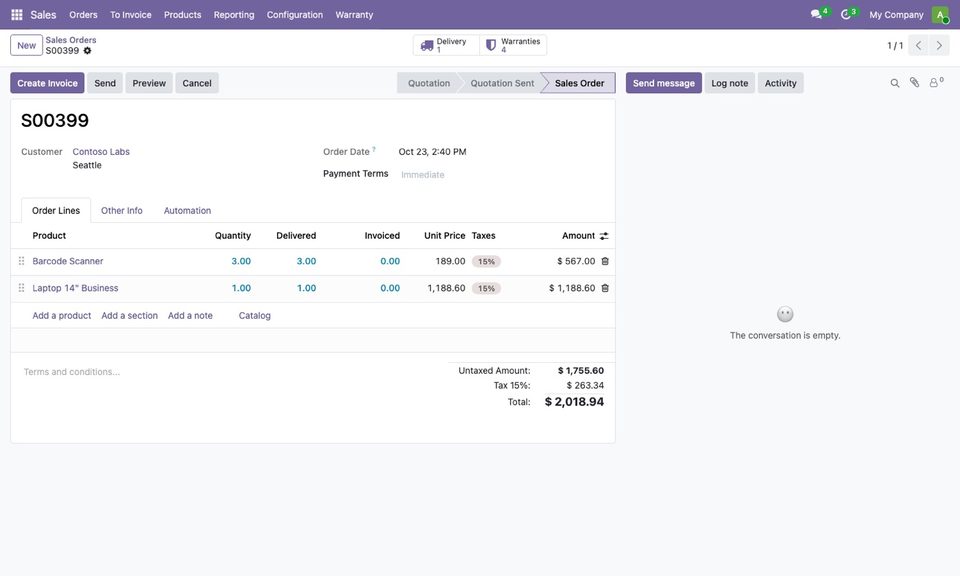The width and height of the screenshot is (960, 576).
Task: Click the gear icon beside S00399
Action: tap(88, 51)
